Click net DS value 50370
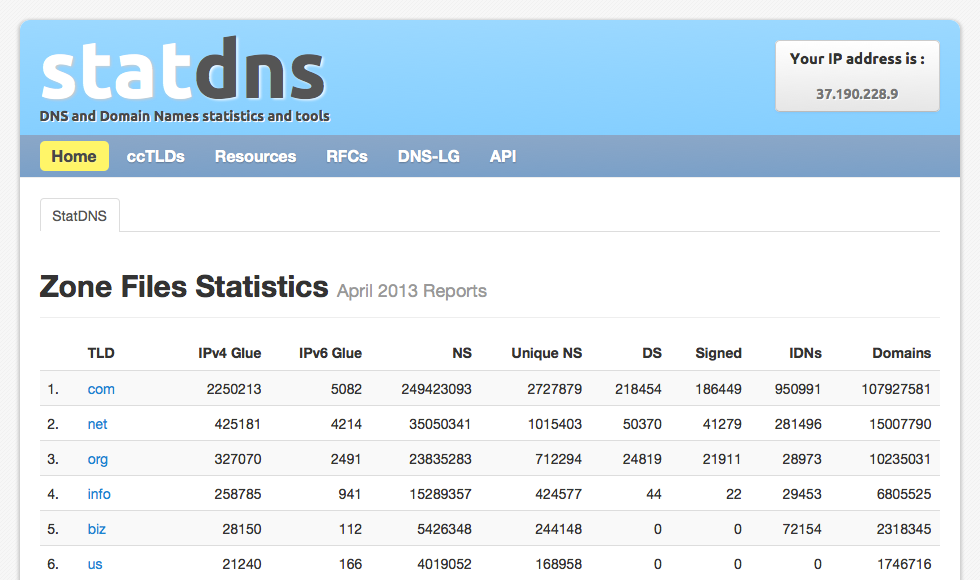980x580 pixels. point(642,424)
